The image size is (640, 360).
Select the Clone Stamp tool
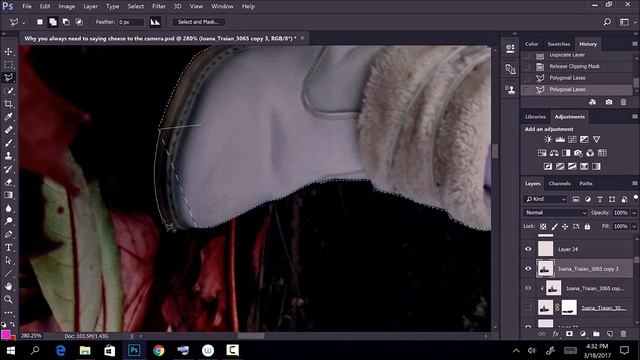coord(8,156)
